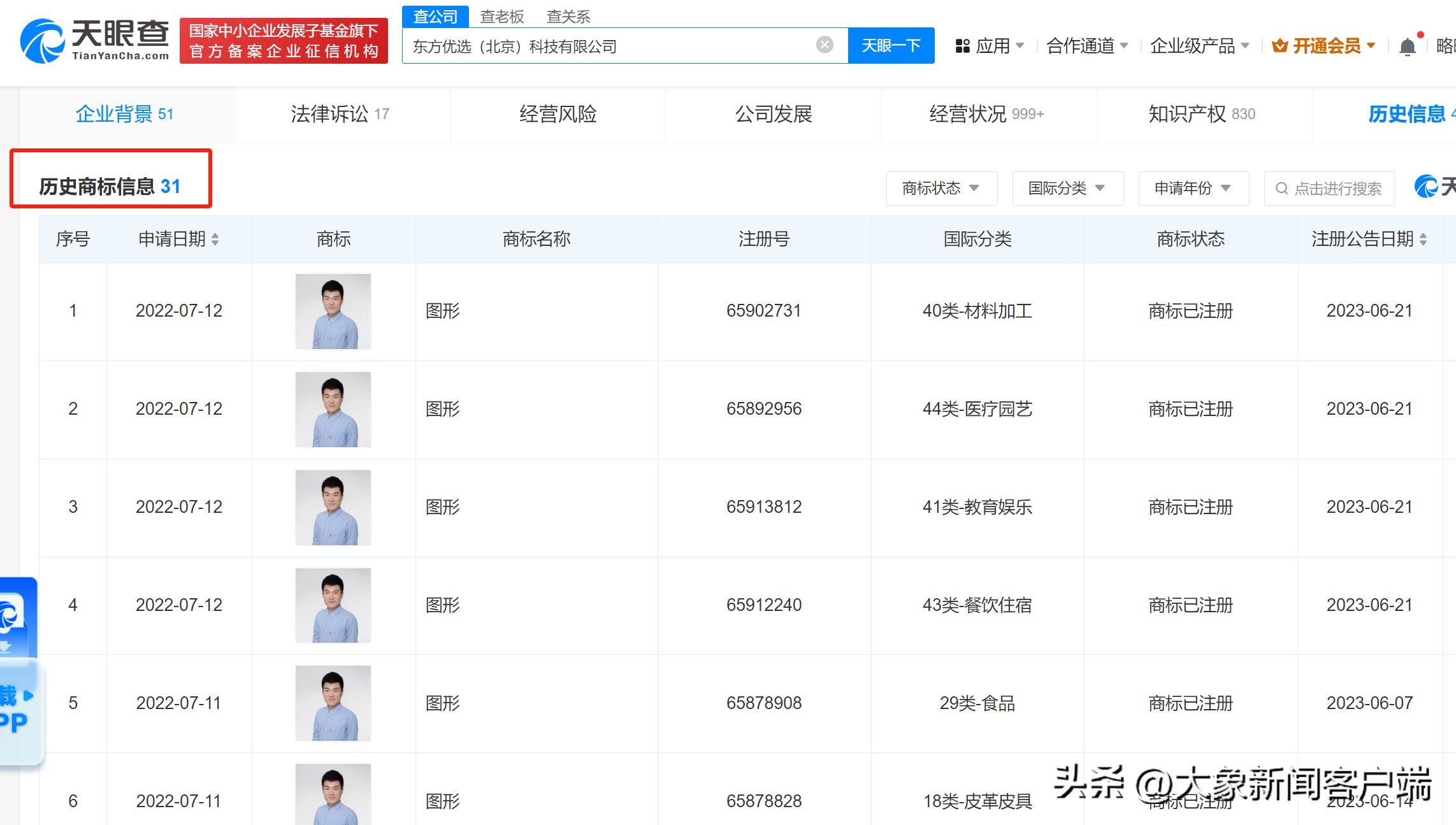Open trademark image in row 4
The image size is (1456, 825).
pyautogui.click(x=333, y=606)
